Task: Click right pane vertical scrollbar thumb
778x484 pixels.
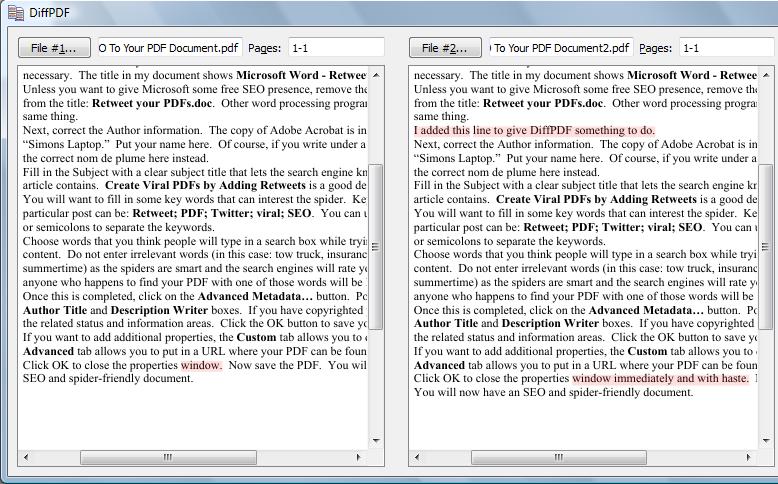Action: coord(766,246)
